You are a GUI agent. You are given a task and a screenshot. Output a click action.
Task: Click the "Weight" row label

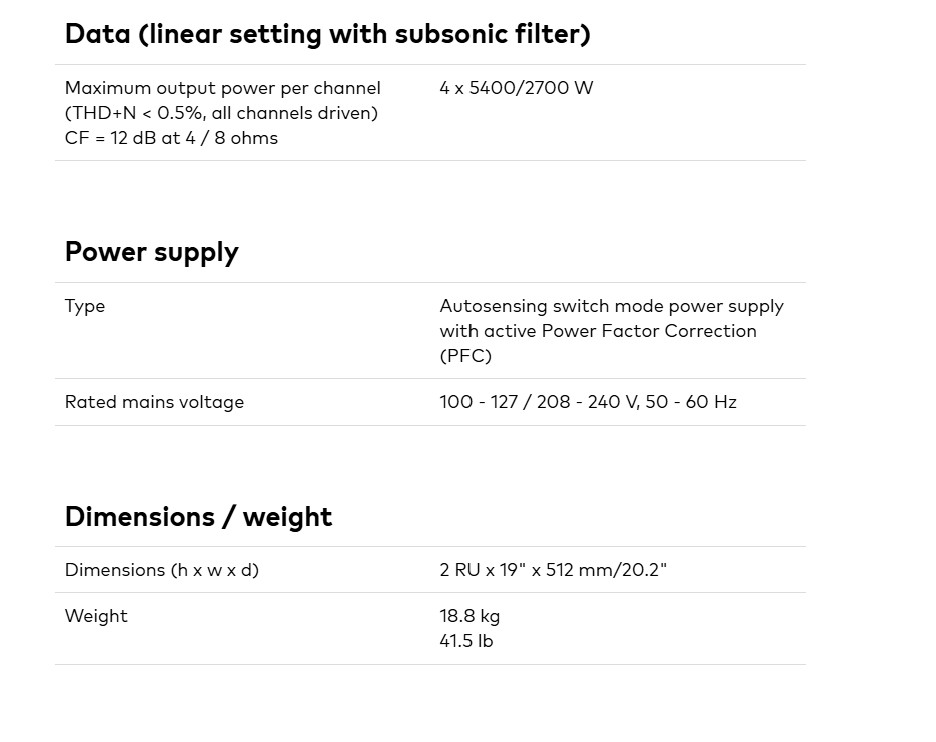click(96, 616)
